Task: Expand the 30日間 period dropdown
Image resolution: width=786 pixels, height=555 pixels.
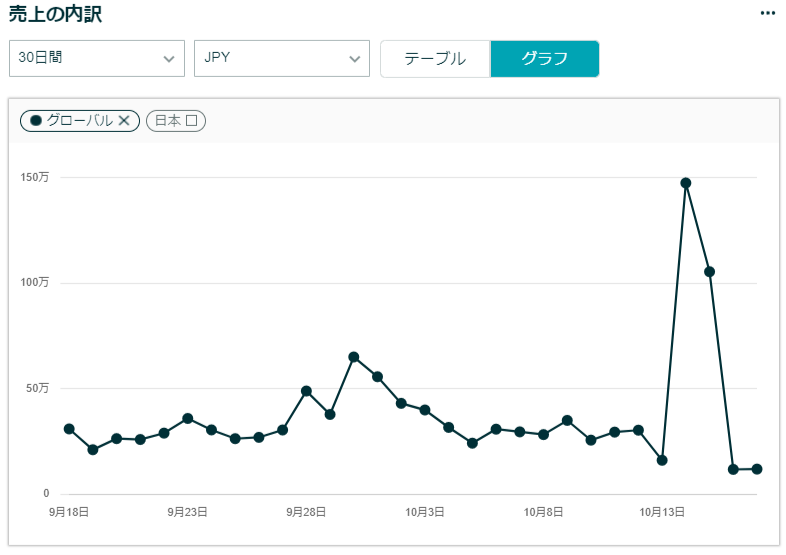Action: click(x=97, y=58)
